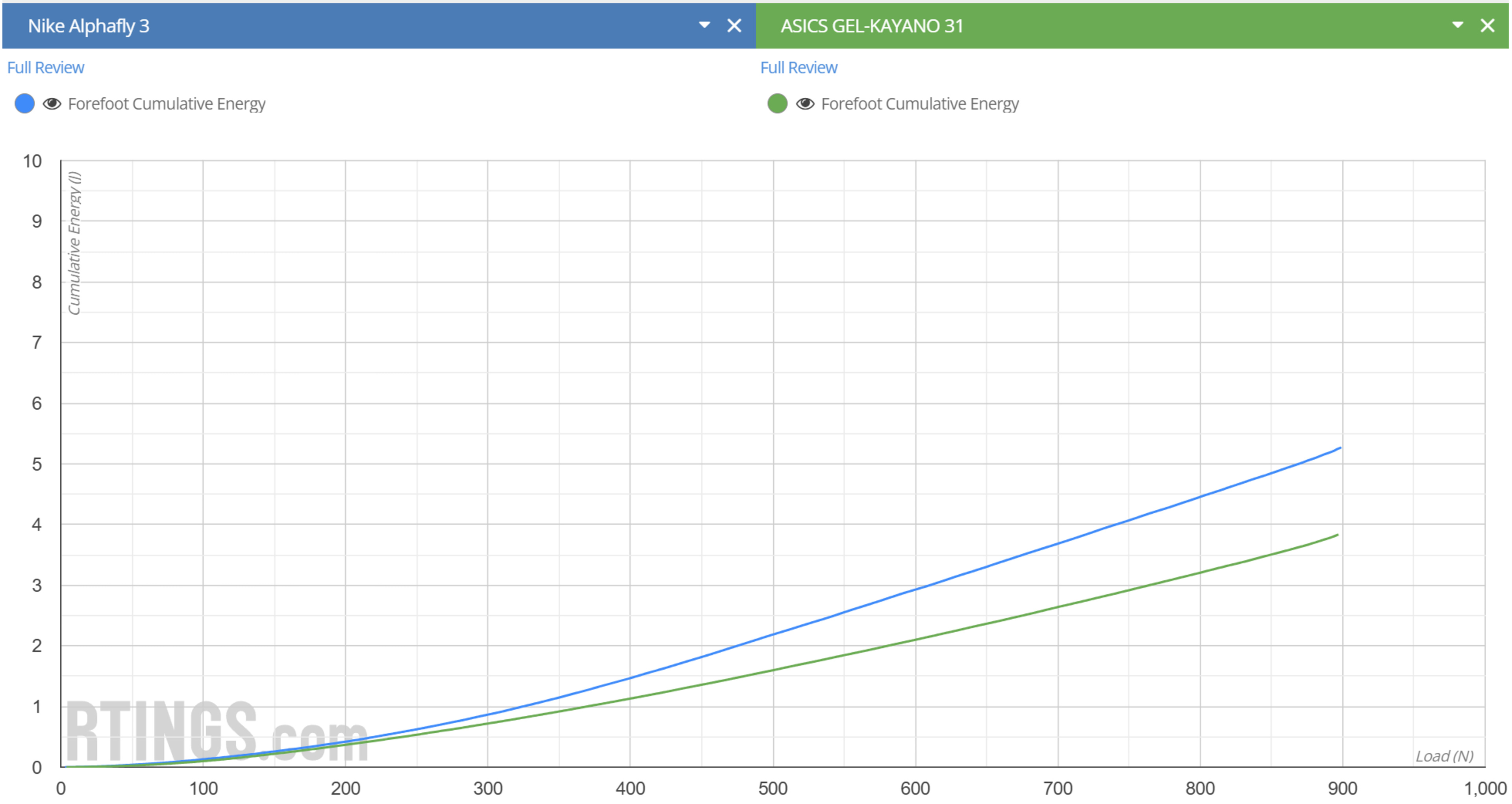Select the ASICS GEL-KAYANO 31 header title
The width and height of the screenshot is (1512, 804).
point(872,26)
